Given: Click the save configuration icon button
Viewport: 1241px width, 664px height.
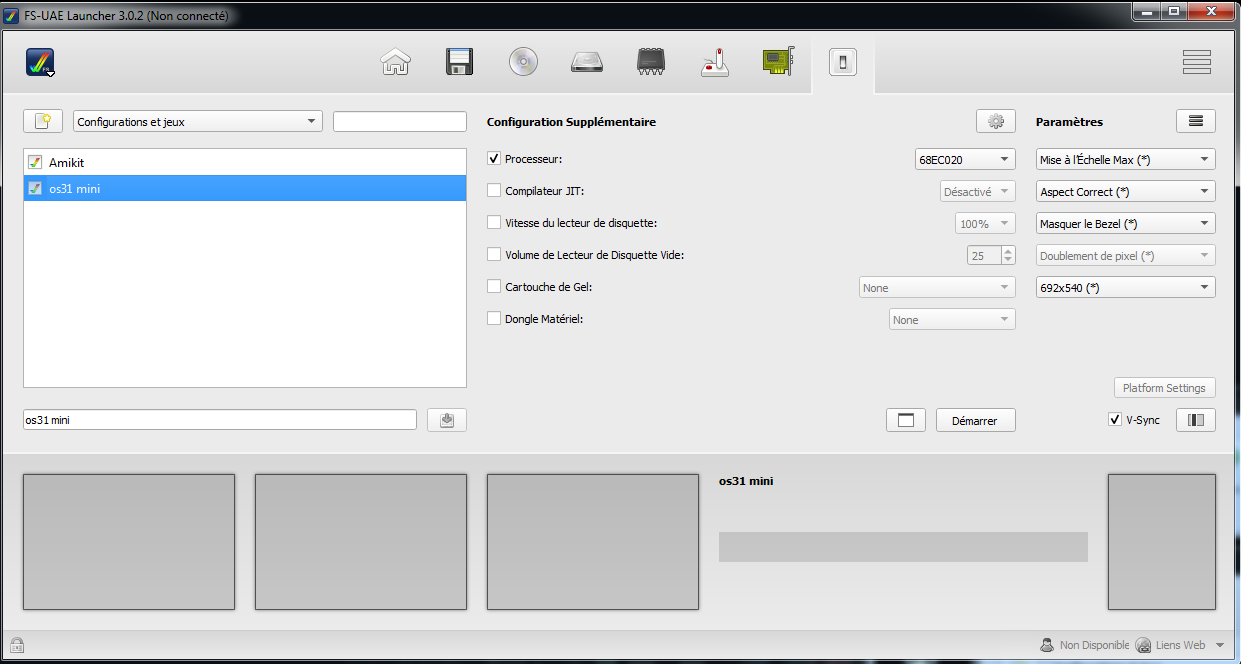Looking at the screenshot, I should (447, 420).
